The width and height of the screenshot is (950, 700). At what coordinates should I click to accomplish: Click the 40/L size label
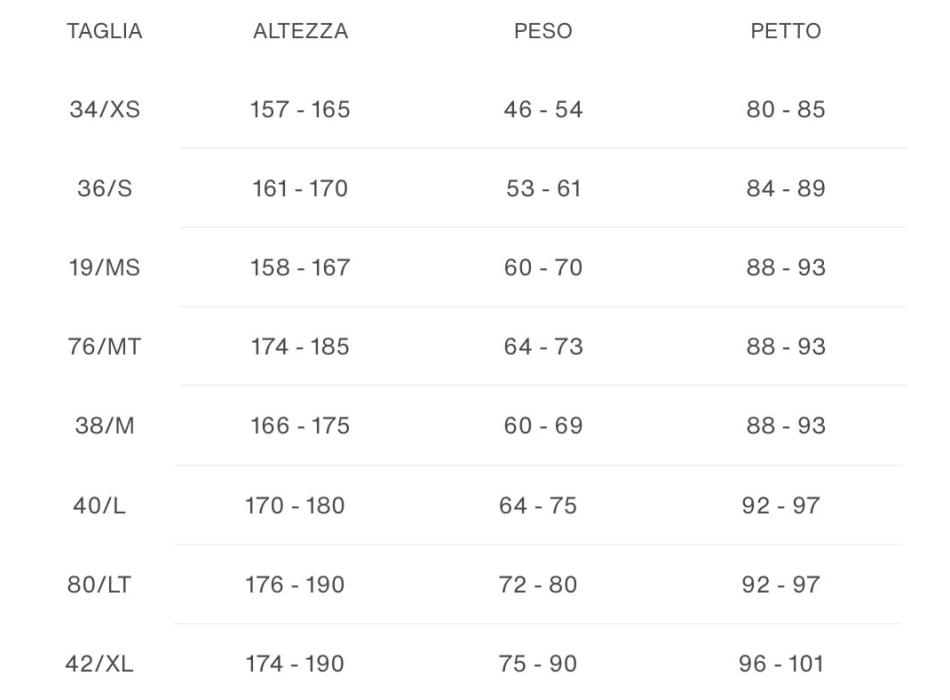pos(100,506)
